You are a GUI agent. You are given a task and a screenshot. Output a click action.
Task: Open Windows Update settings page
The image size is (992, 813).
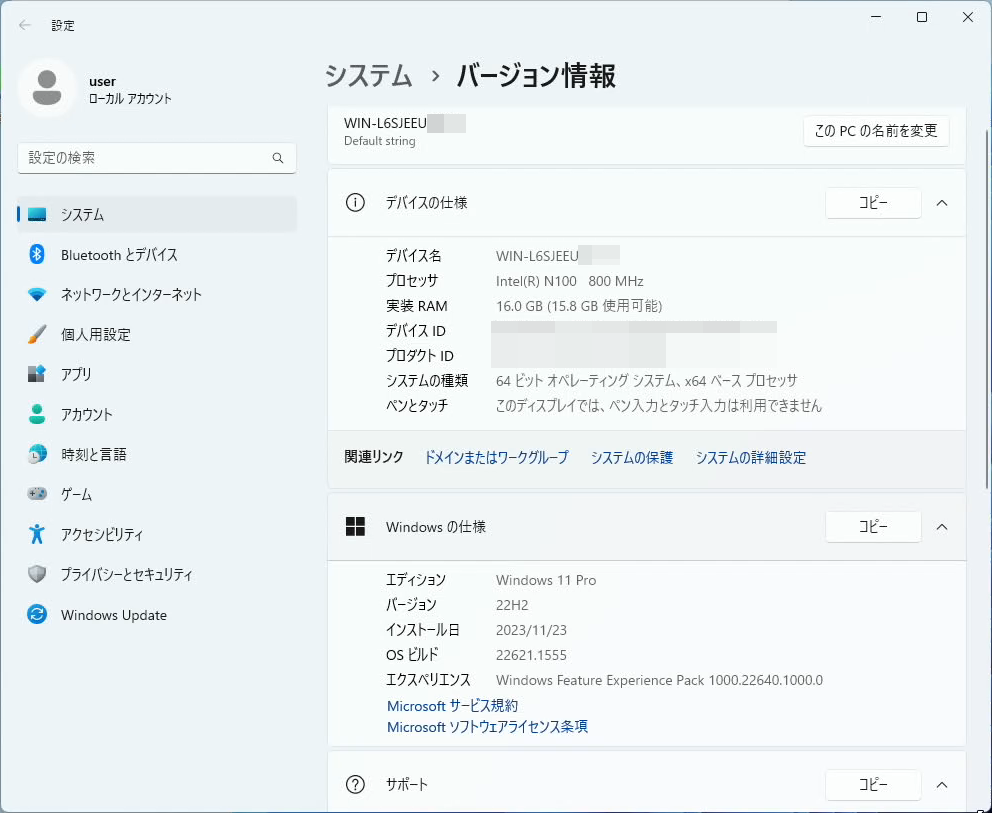(157, 614)
